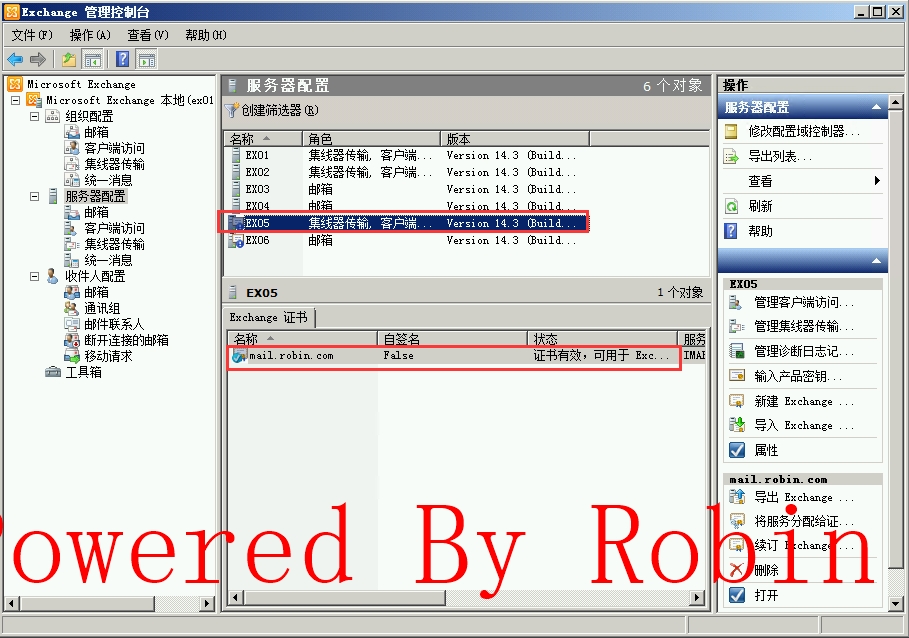The width and height of the screenshot is (909, 638).
Task: Select server row EX06
Action: tap(404, 240)
